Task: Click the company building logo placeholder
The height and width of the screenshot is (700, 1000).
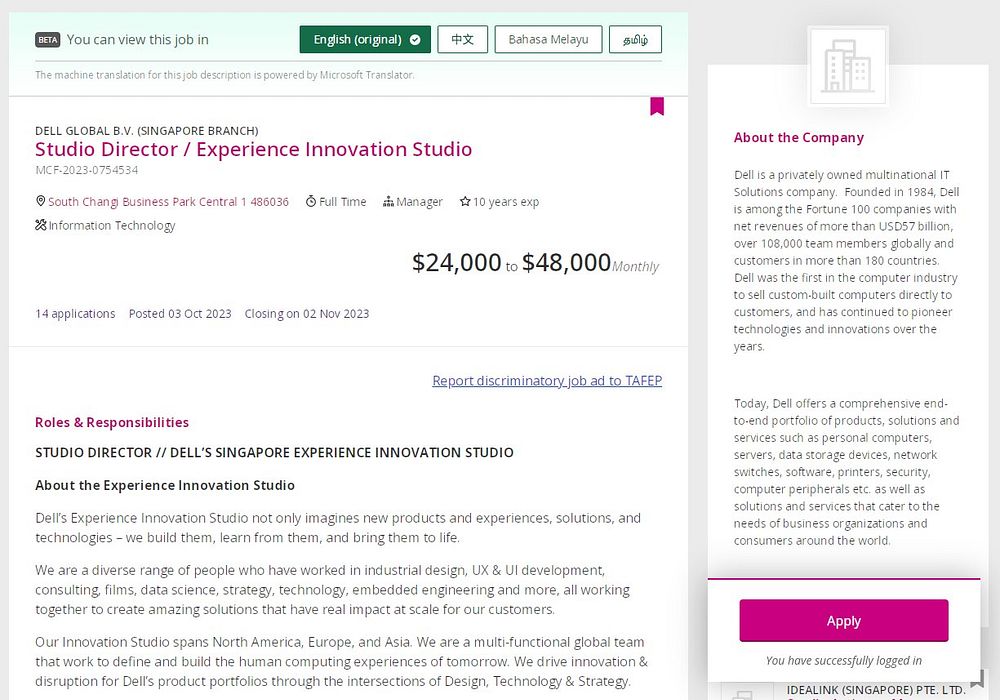Action: 847,67
